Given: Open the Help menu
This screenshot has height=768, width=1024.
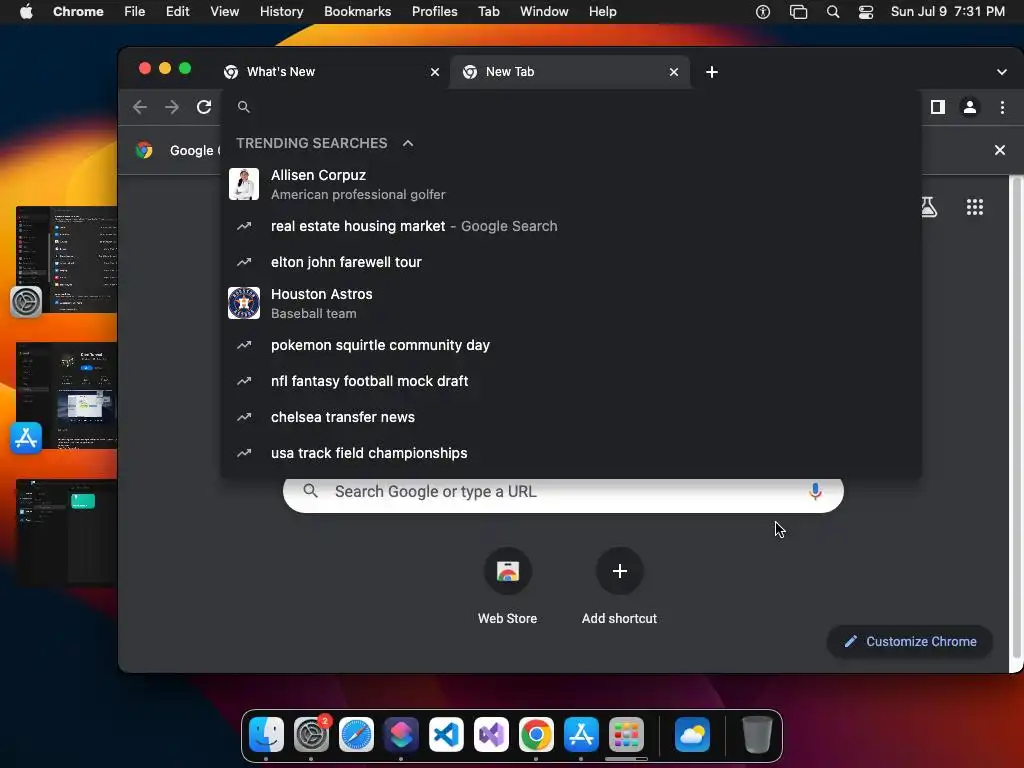Looking at the screenshot, I should 602,12.
